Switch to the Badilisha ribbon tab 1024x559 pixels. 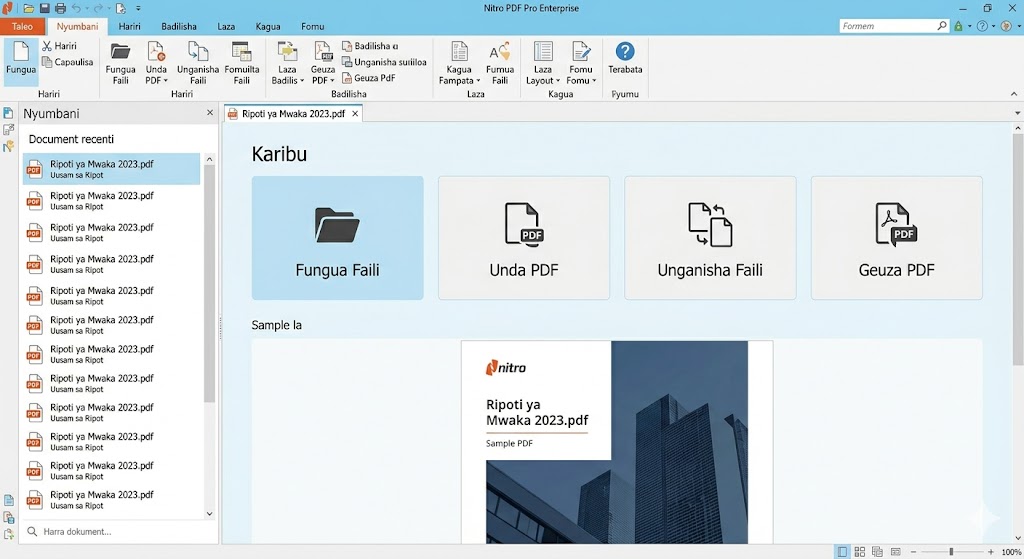coord(179,26)
